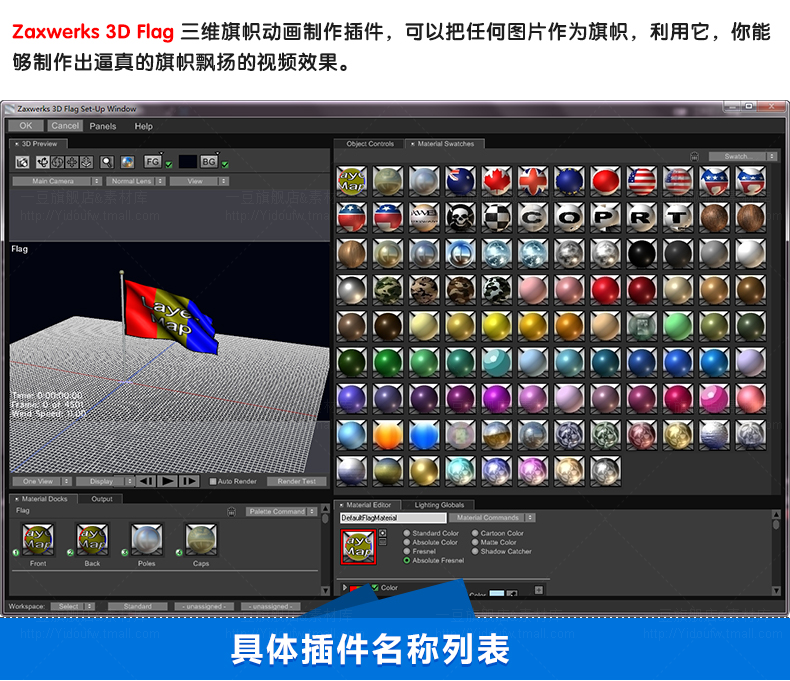Click the Caps material dock slot
This screenshot has width=790, height=681.
point(201,540)
